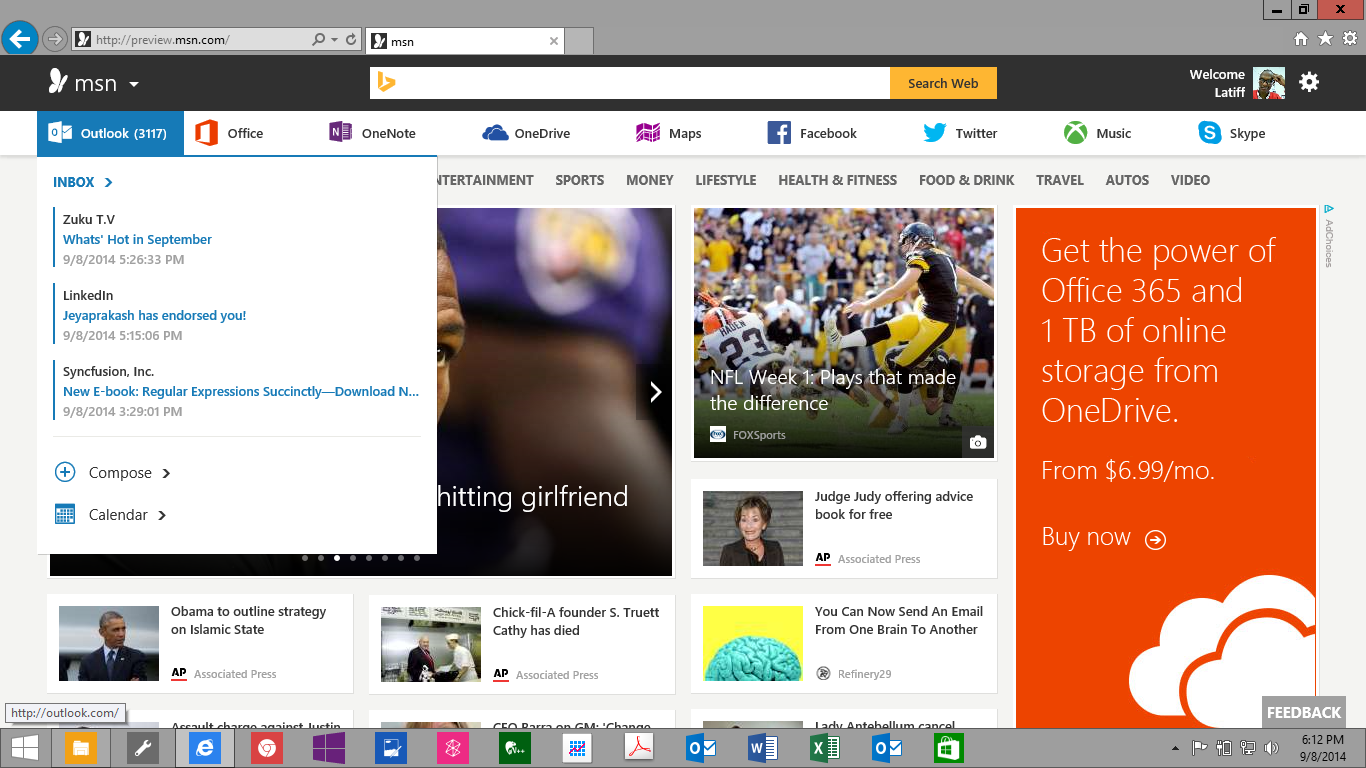
Task: Read 'Judge Judy offering advice' article
Action: click(x=894, y=505)
